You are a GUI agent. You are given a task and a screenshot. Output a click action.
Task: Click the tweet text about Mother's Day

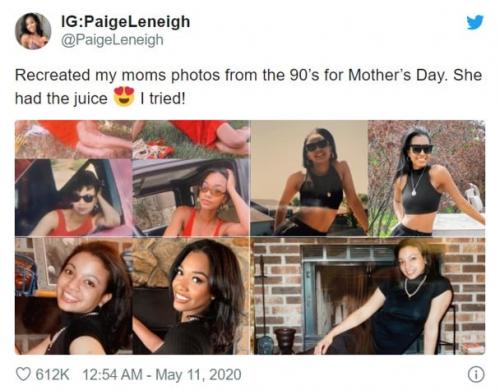(x=248, y=86)
